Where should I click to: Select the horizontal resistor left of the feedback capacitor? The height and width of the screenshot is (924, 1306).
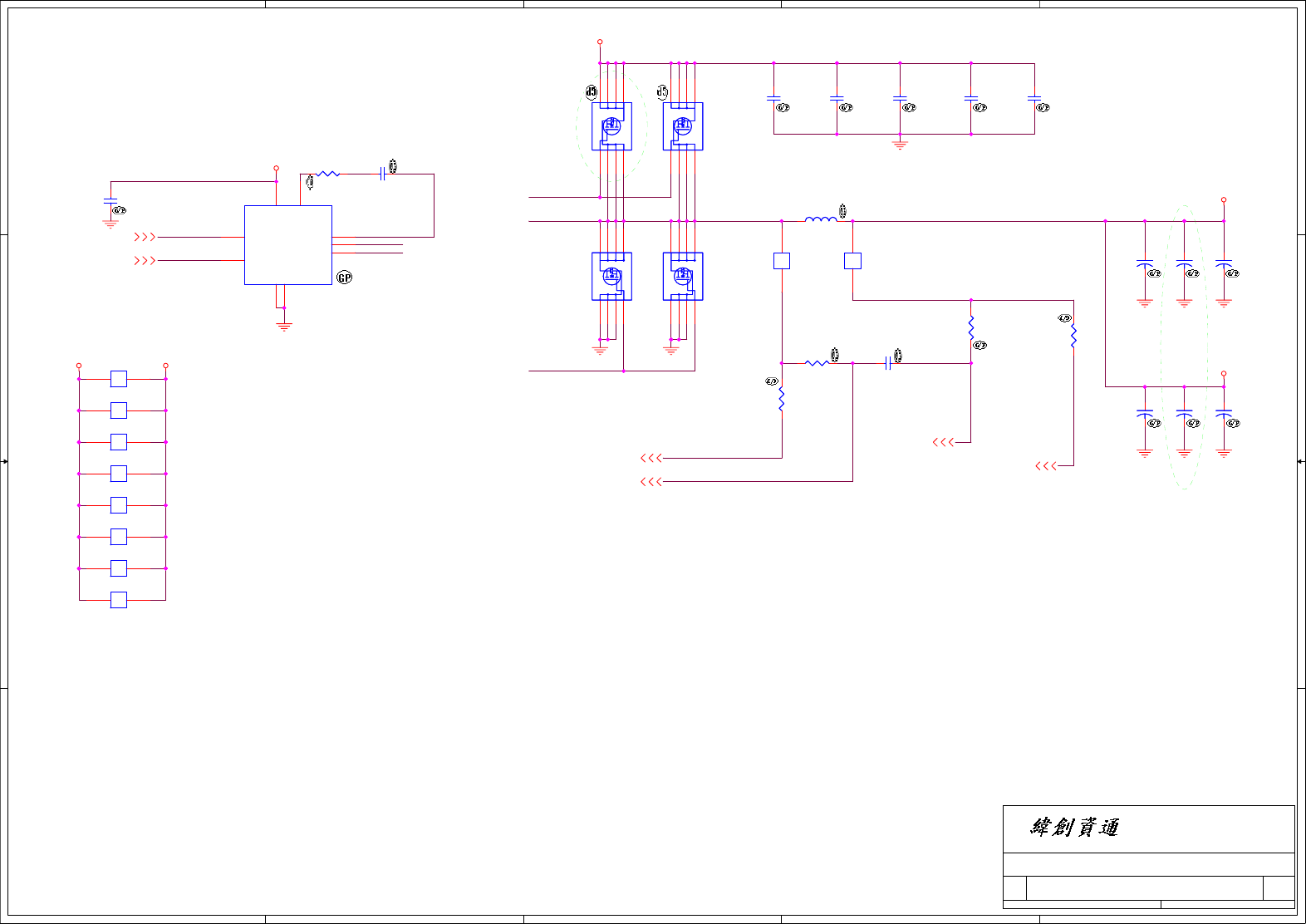coord(817,363)
